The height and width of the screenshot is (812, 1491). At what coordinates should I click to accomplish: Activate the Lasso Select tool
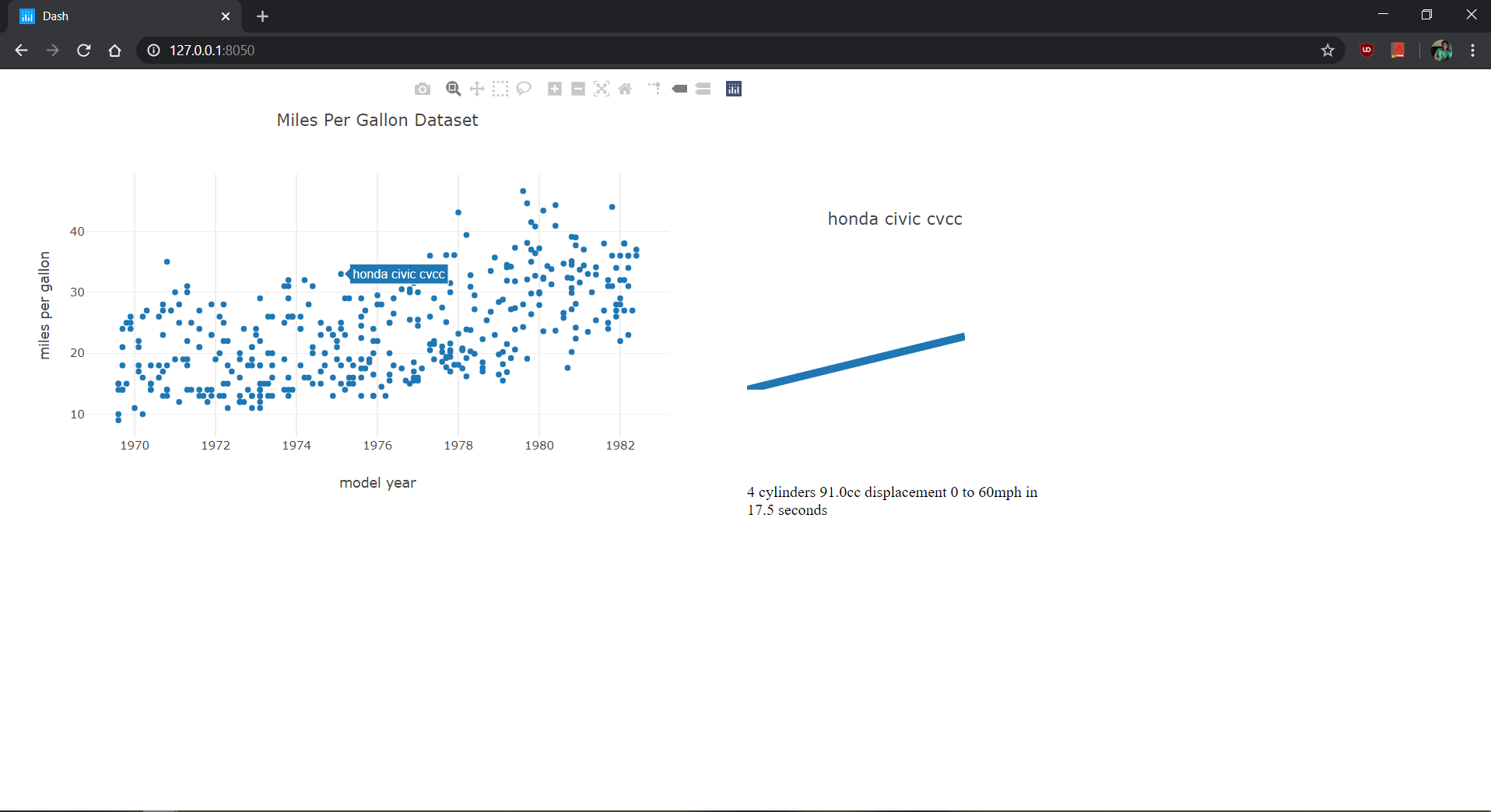[x=524, y=89]
